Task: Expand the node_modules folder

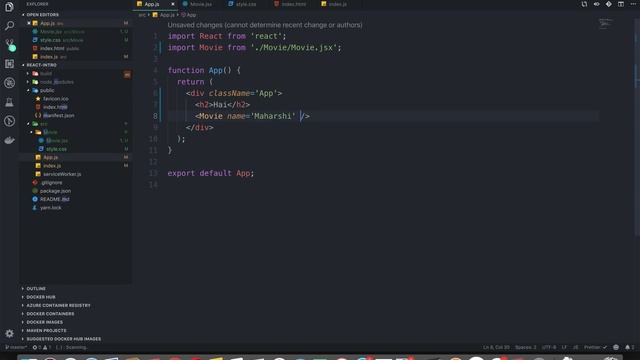Action: click(57, 82)
